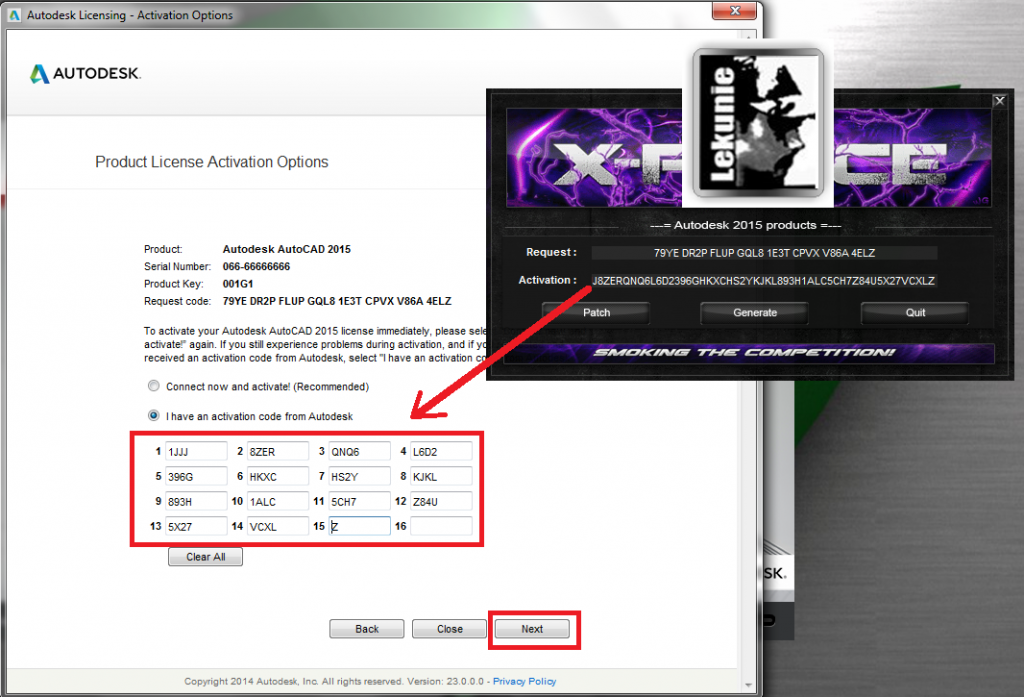The image size is (1024, 697).
Task: Click activation code field 11 containing 5CH7
Action: [x=359, y=501]
